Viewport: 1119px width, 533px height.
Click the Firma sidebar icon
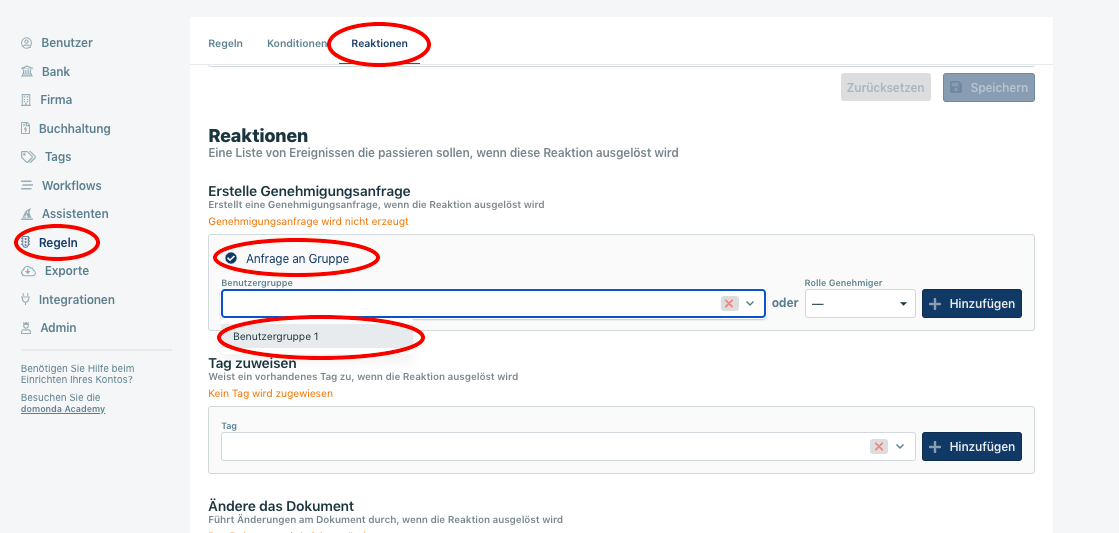tap(27, 100)
